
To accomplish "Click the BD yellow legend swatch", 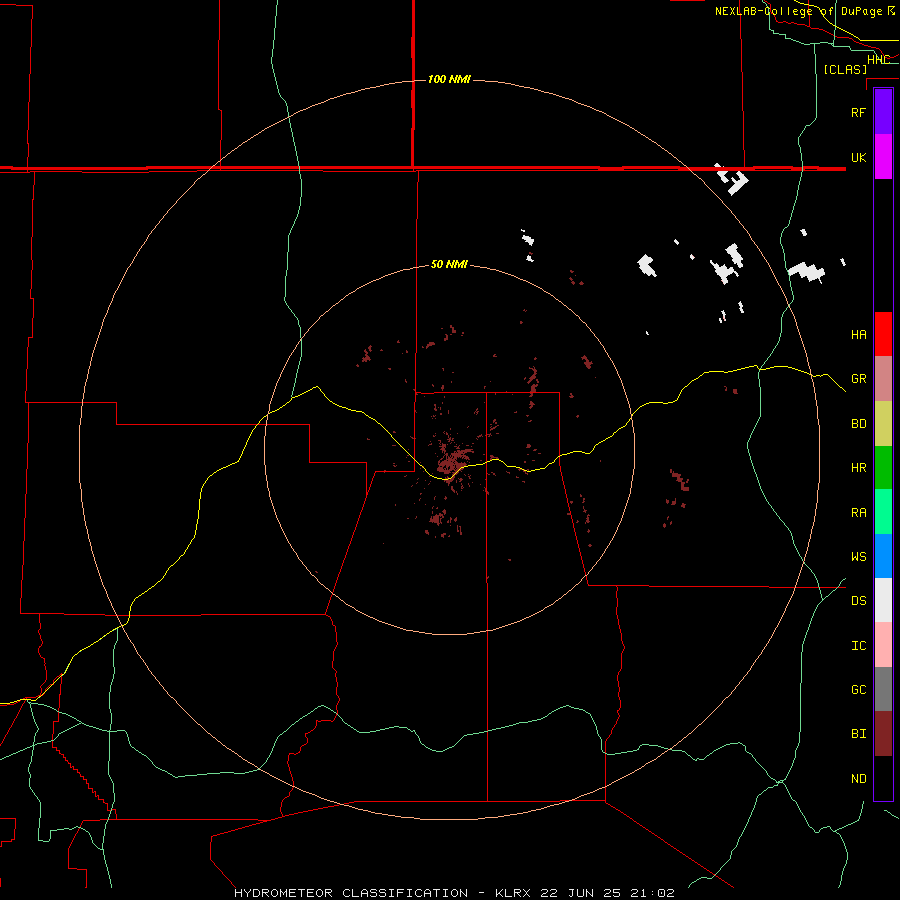I will (x=883, y=423).
